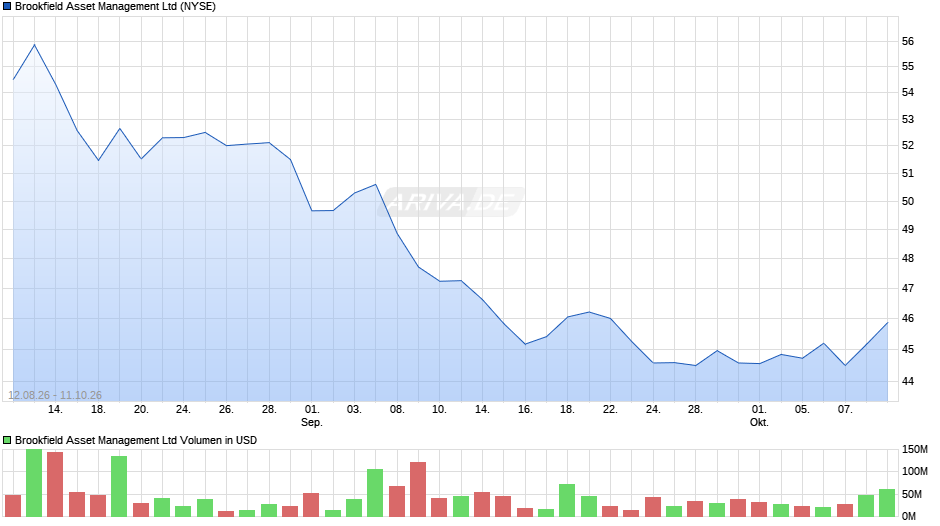This screenshot has width=940, height=526.
Task: Click the price axis label 45
Action: pyautogui.click(x=908, y=350)
